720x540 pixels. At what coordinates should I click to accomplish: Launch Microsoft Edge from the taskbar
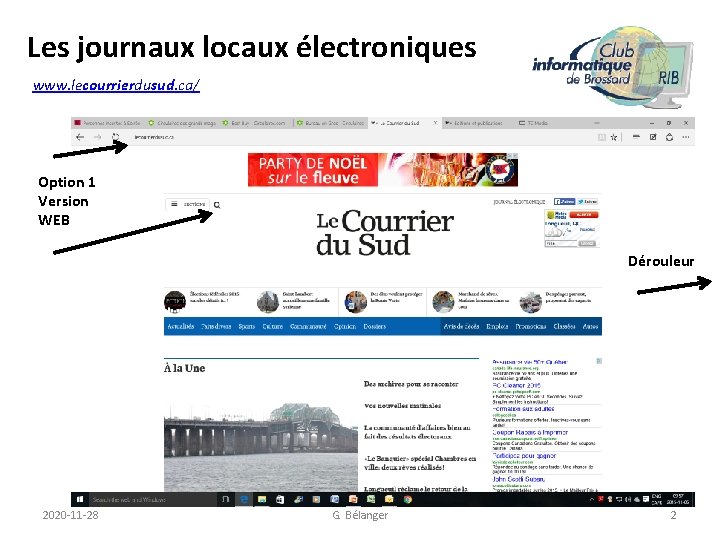244,499
